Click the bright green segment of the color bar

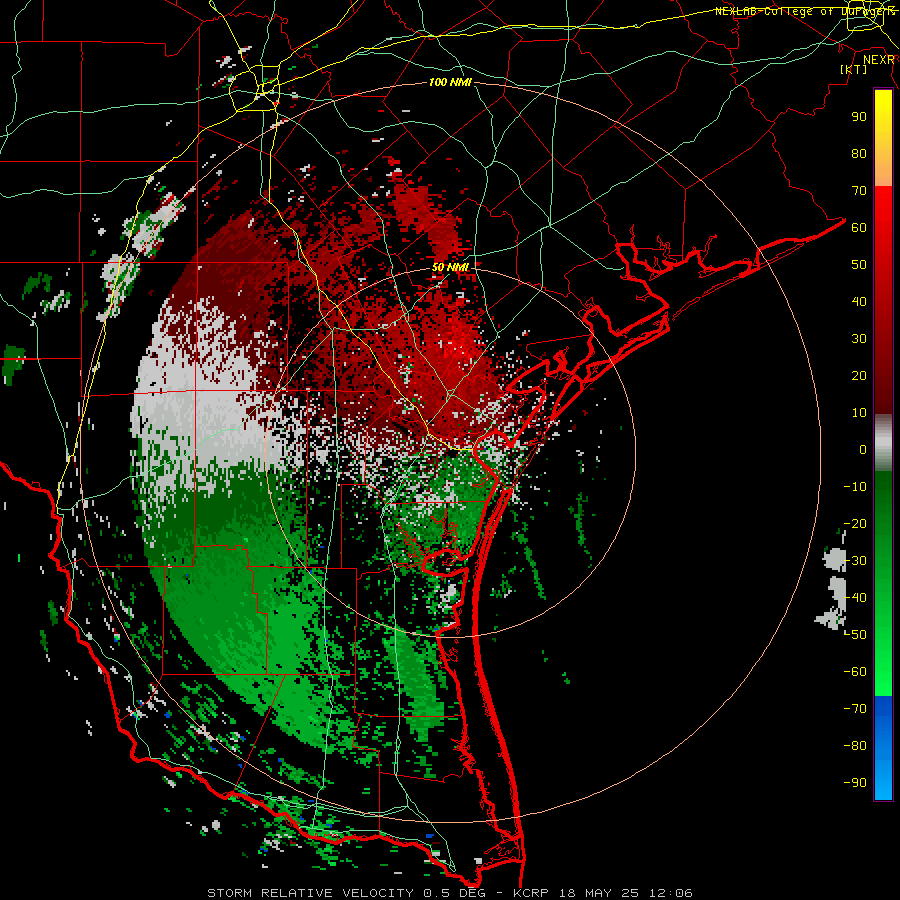(x=883, y=583)
